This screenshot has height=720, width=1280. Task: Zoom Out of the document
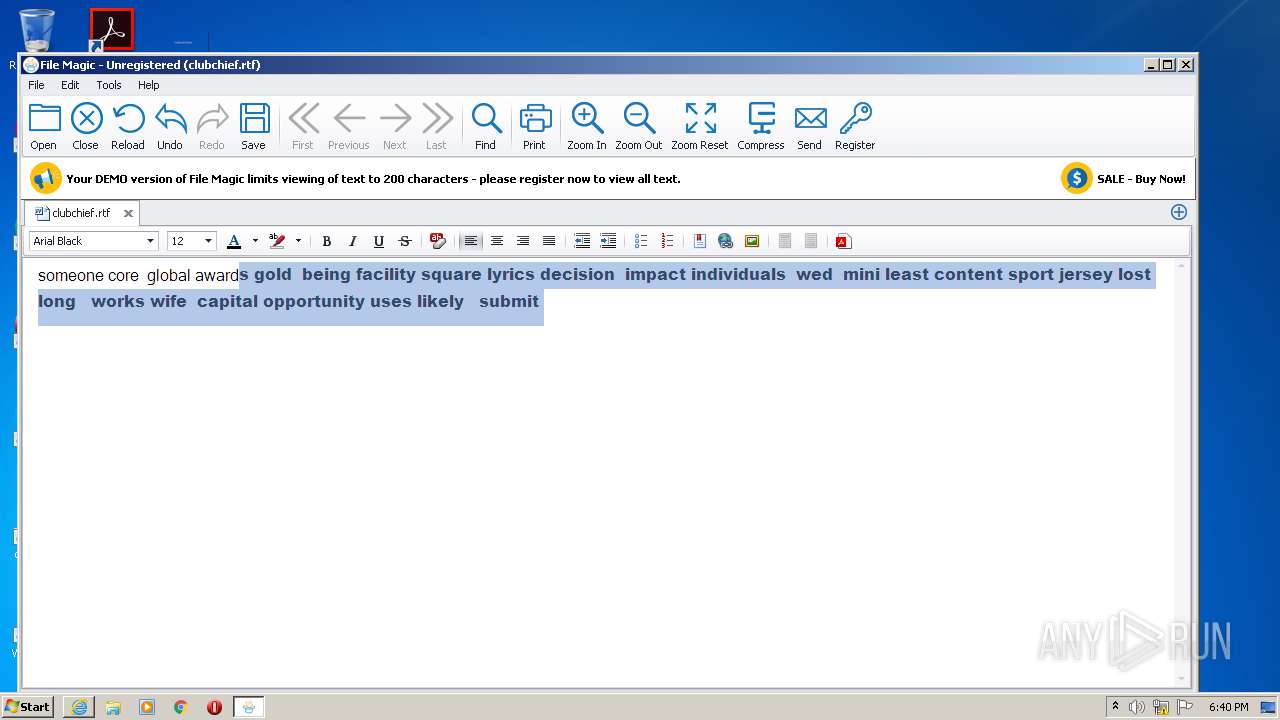(639, 126)
